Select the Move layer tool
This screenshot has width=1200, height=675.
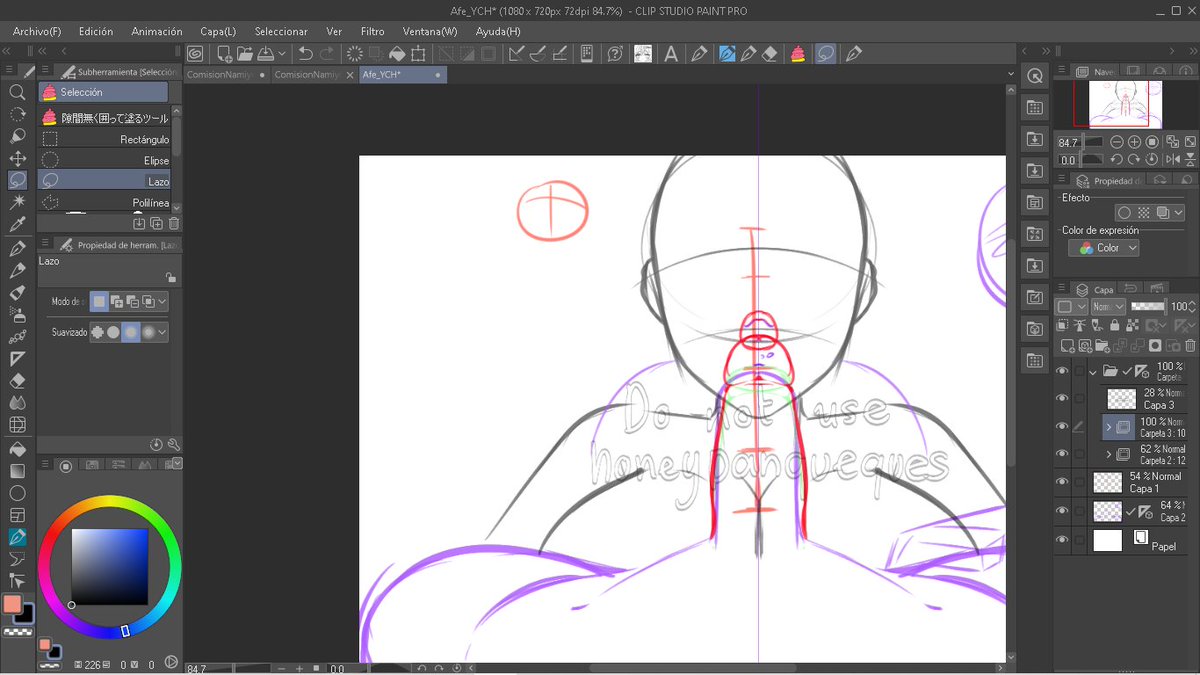17,158
